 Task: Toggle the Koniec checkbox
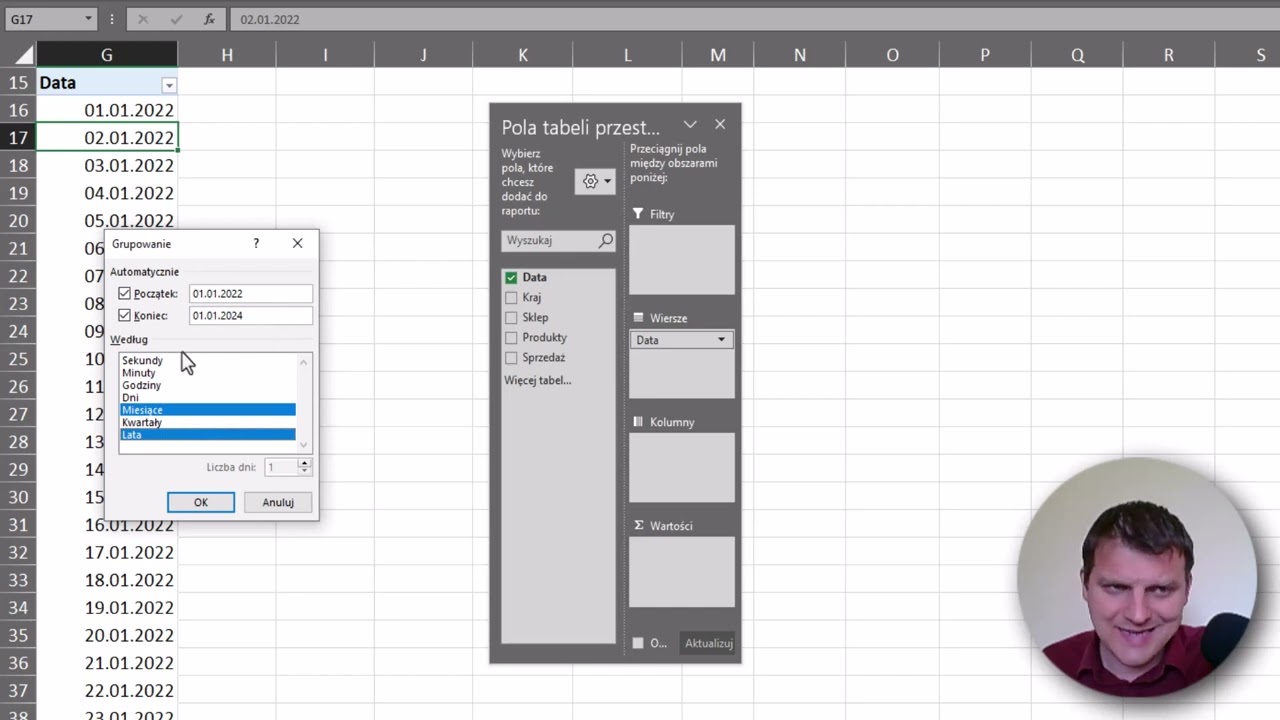coord(124,315)
